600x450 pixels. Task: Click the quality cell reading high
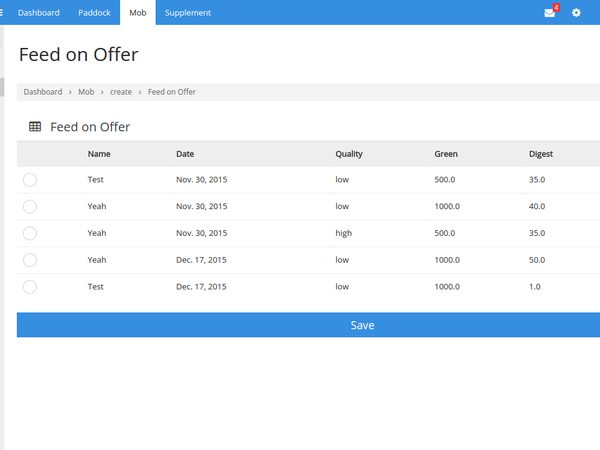[344, 233]
